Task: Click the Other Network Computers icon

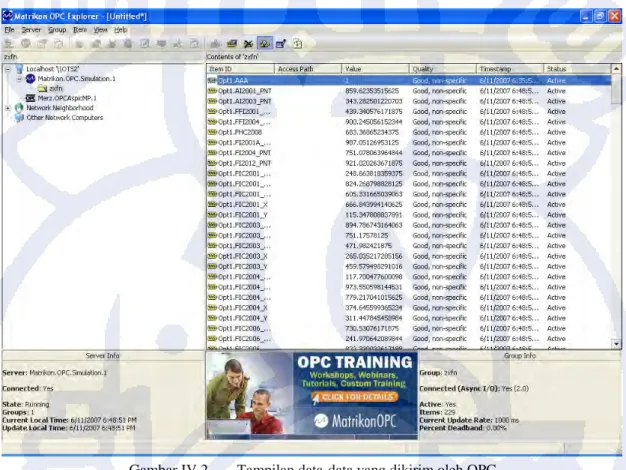Action: point(19,117)
